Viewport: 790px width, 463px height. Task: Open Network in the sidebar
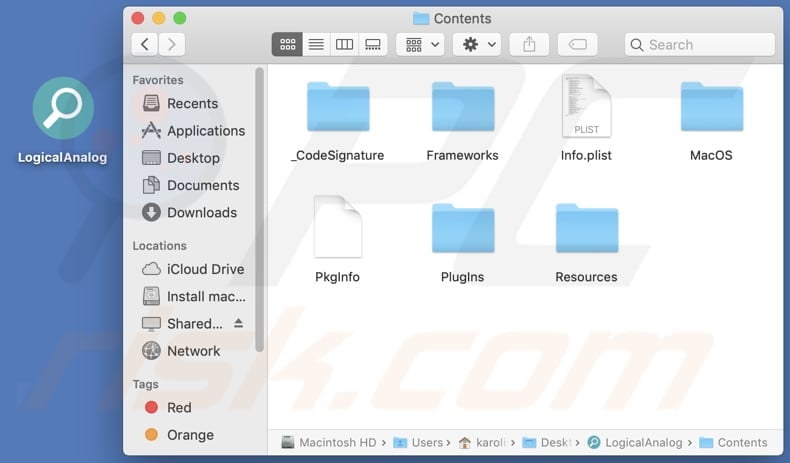click(x=181, y=351)
